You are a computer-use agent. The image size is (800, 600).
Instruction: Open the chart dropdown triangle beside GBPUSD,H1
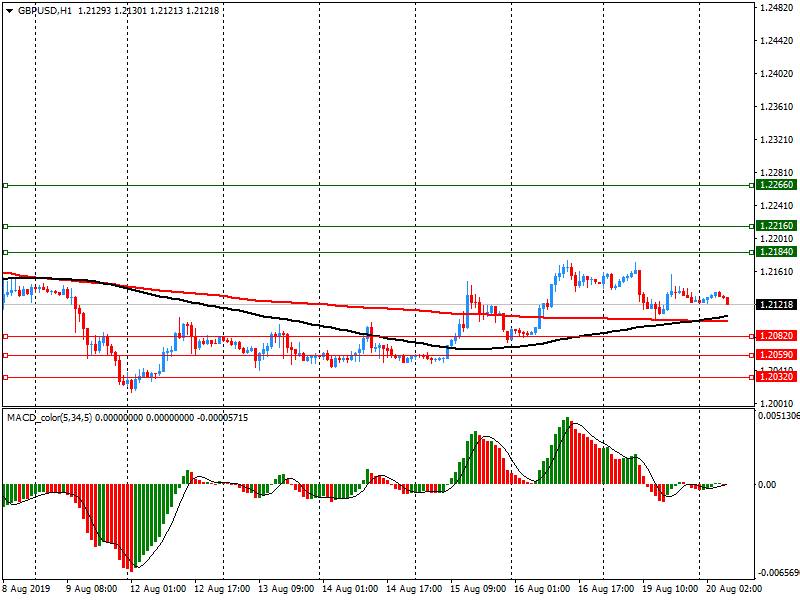[x=10, y=11]
